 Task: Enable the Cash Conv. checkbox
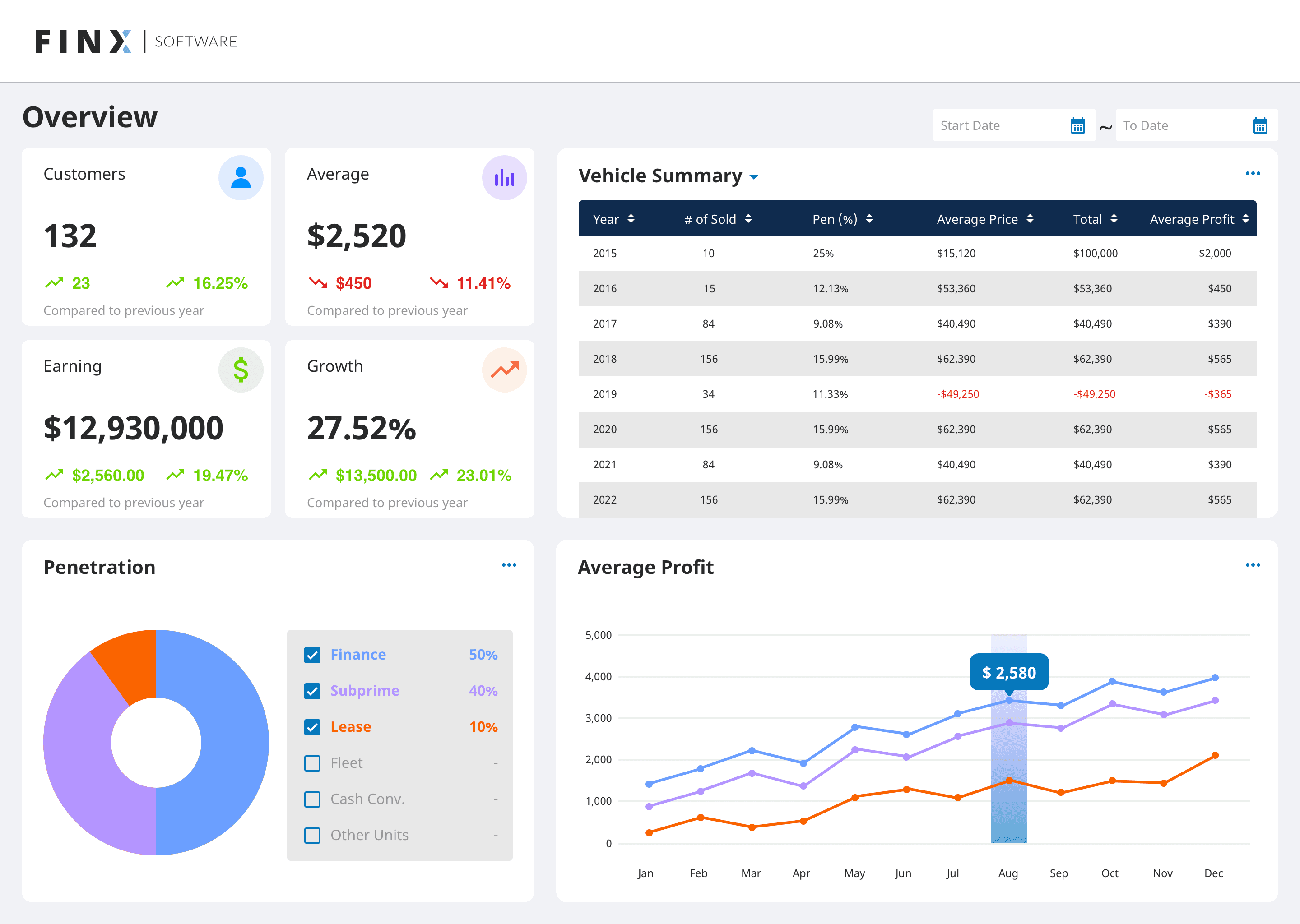(312, 799)
